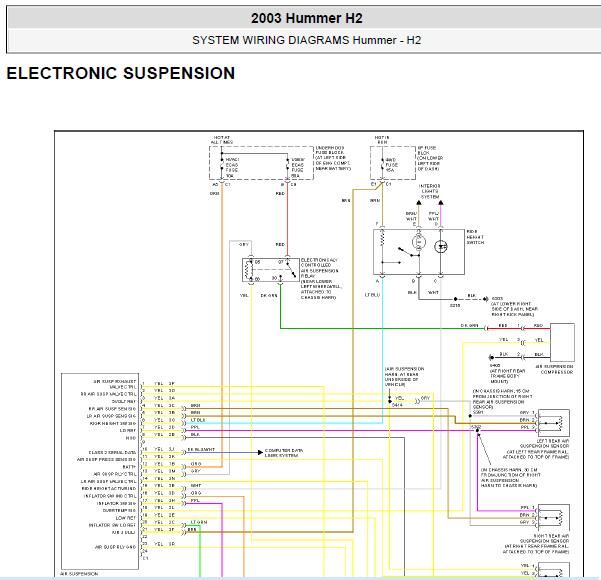Click the "GRY" wire label above the relay
Screen dimensions: 601x580
coord(244,244)
